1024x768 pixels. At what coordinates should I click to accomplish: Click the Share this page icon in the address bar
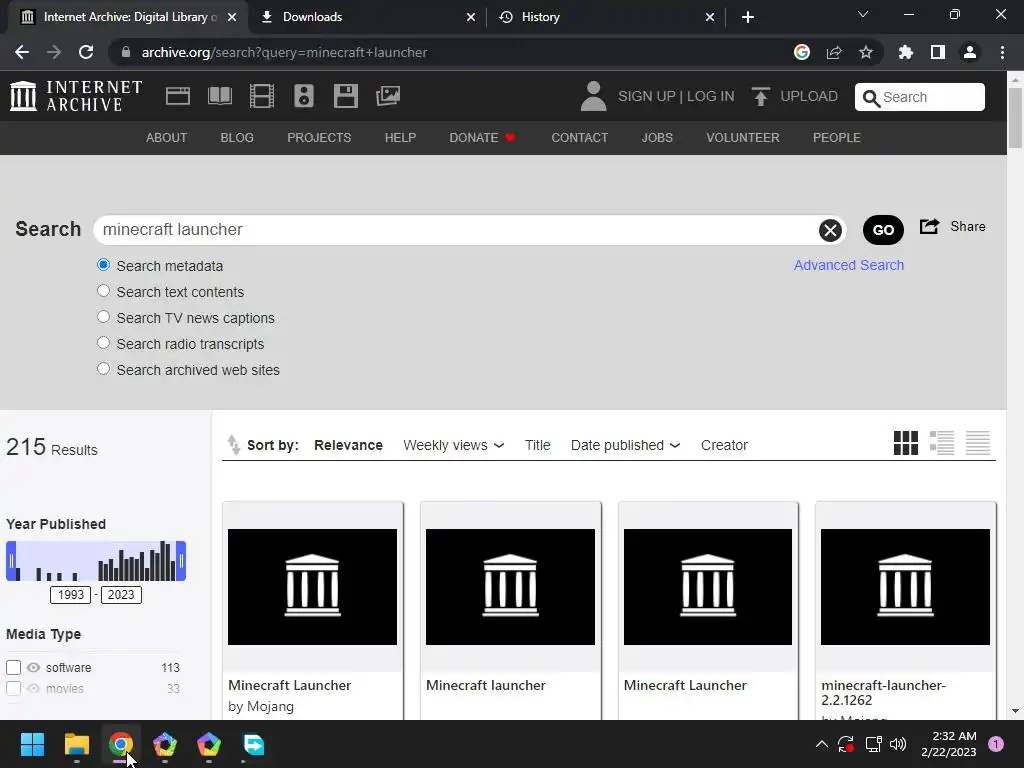click(x=834, y=52)
